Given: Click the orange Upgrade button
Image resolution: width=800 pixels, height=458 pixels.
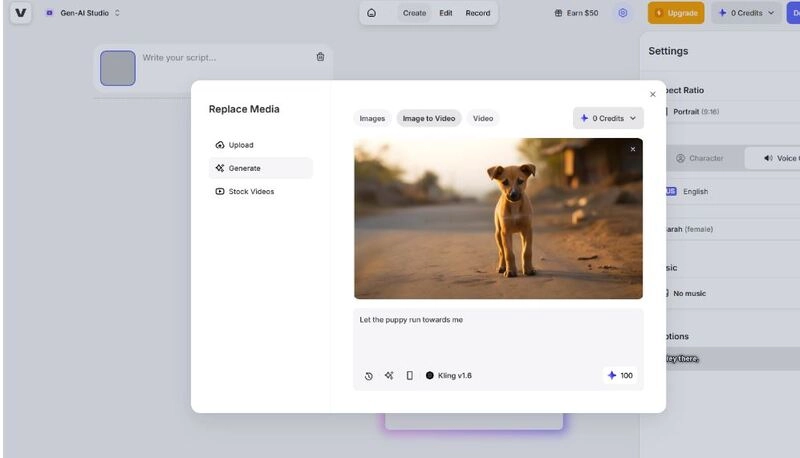Looking at the screenshot, I should click(x=676, y=13).
